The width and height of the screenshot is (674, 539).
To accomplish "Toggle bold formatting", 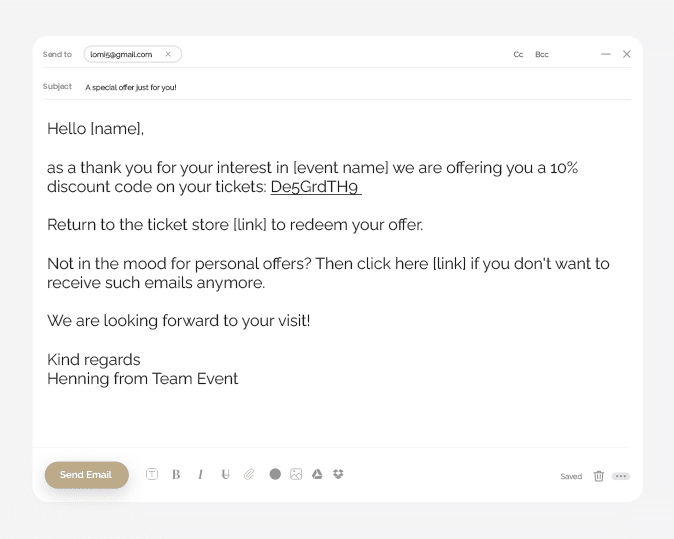I will tap(176, 475).
